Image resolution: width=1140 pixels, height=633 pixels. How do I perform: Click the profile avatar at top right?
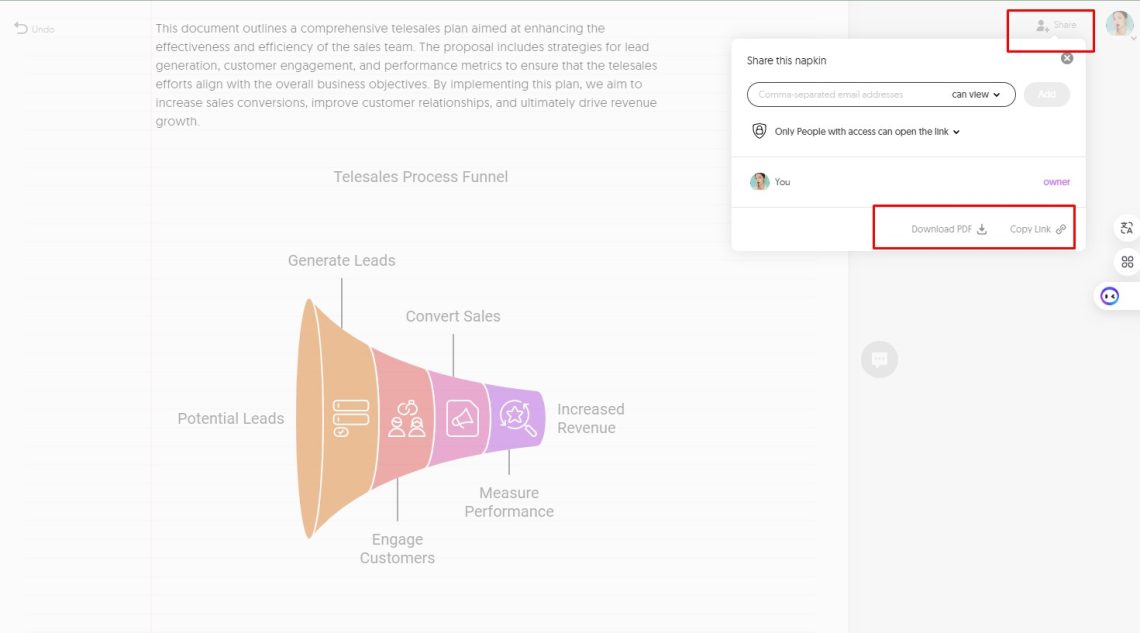[1119, 25]
